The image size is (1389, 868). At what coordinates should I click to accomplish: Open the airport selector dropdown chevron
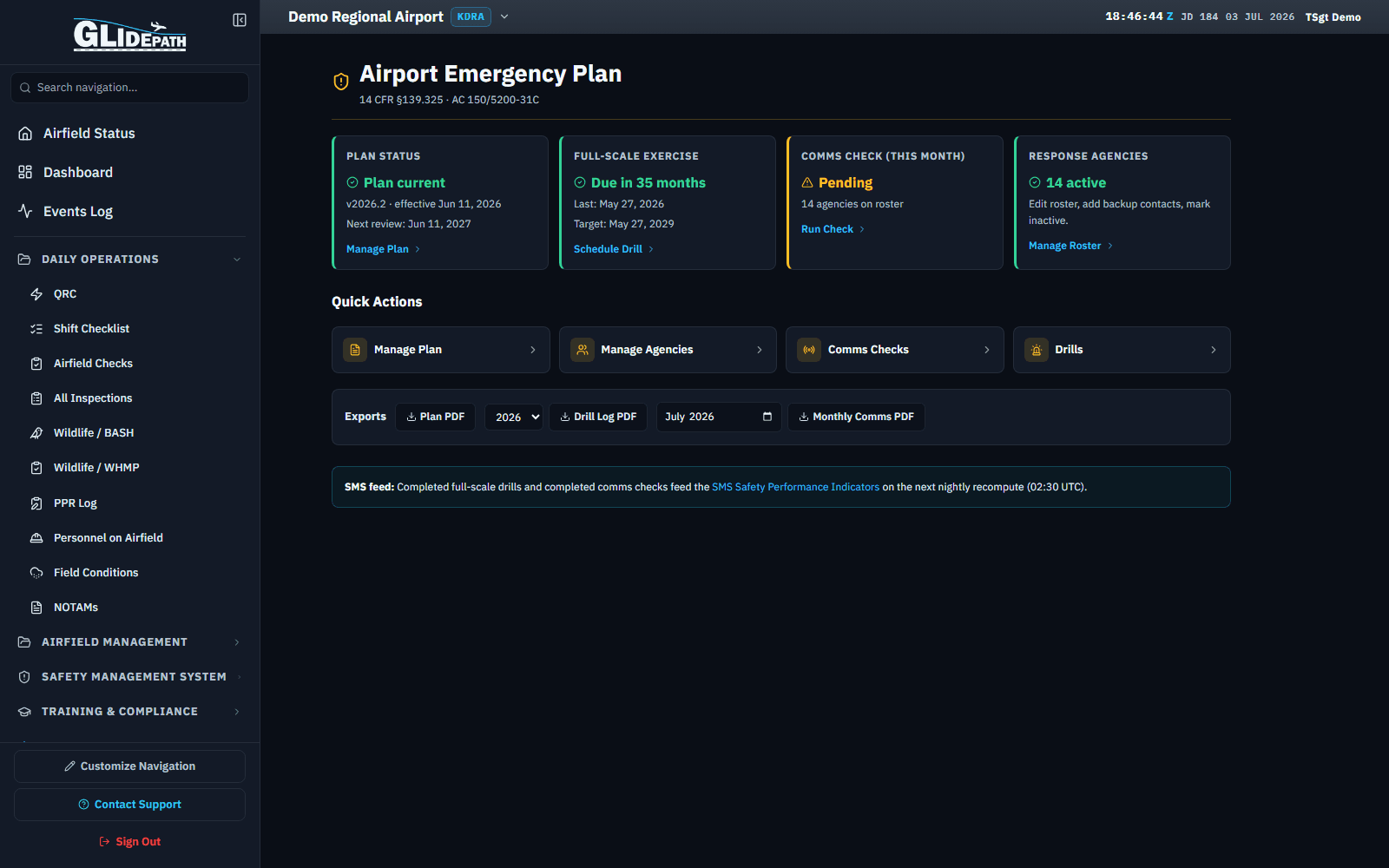click(x=504, y=16)
